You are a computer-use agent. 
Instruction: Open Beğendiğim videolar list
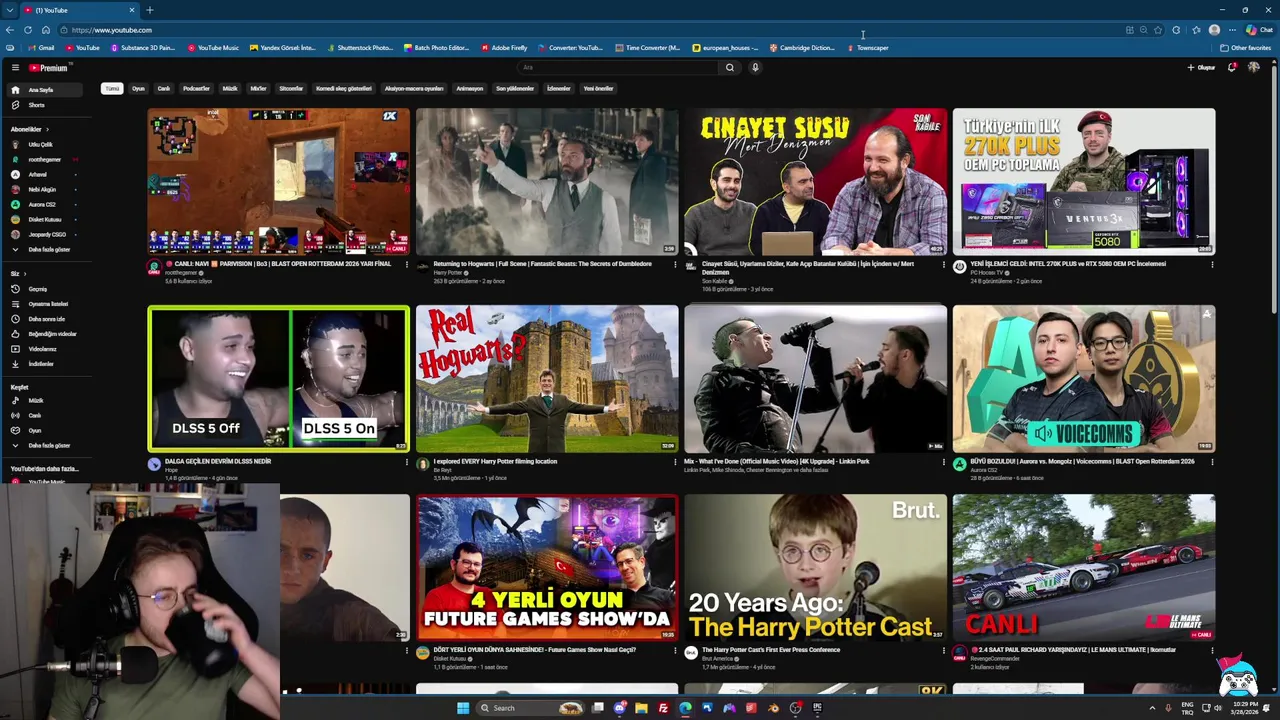52,334
